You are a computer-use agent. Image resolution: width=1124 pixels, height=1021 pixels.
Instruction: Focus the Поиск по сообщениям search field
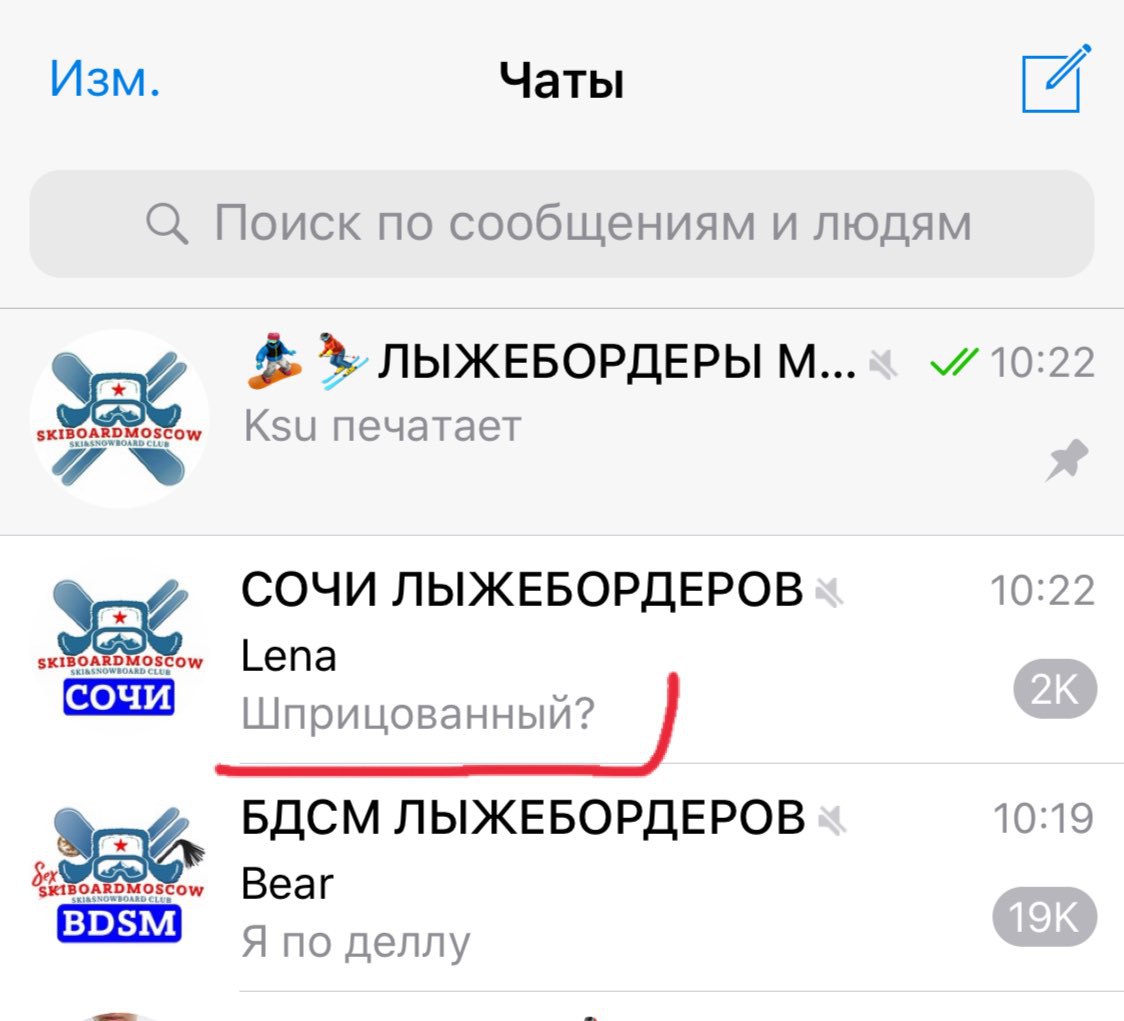click(x=561, y=224)
